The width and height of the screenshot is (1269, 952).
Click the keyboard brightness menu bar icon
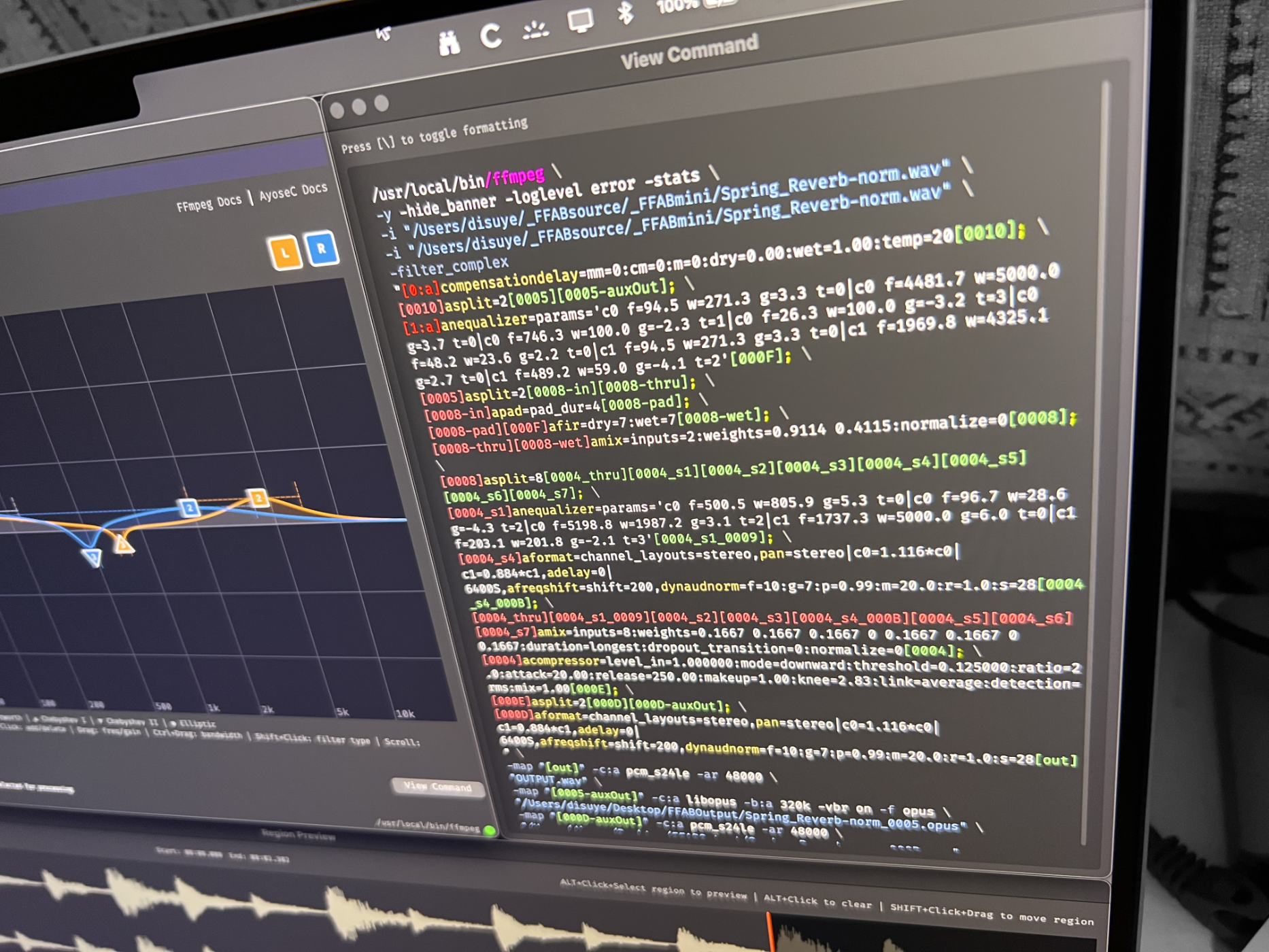tap(535, 29)
